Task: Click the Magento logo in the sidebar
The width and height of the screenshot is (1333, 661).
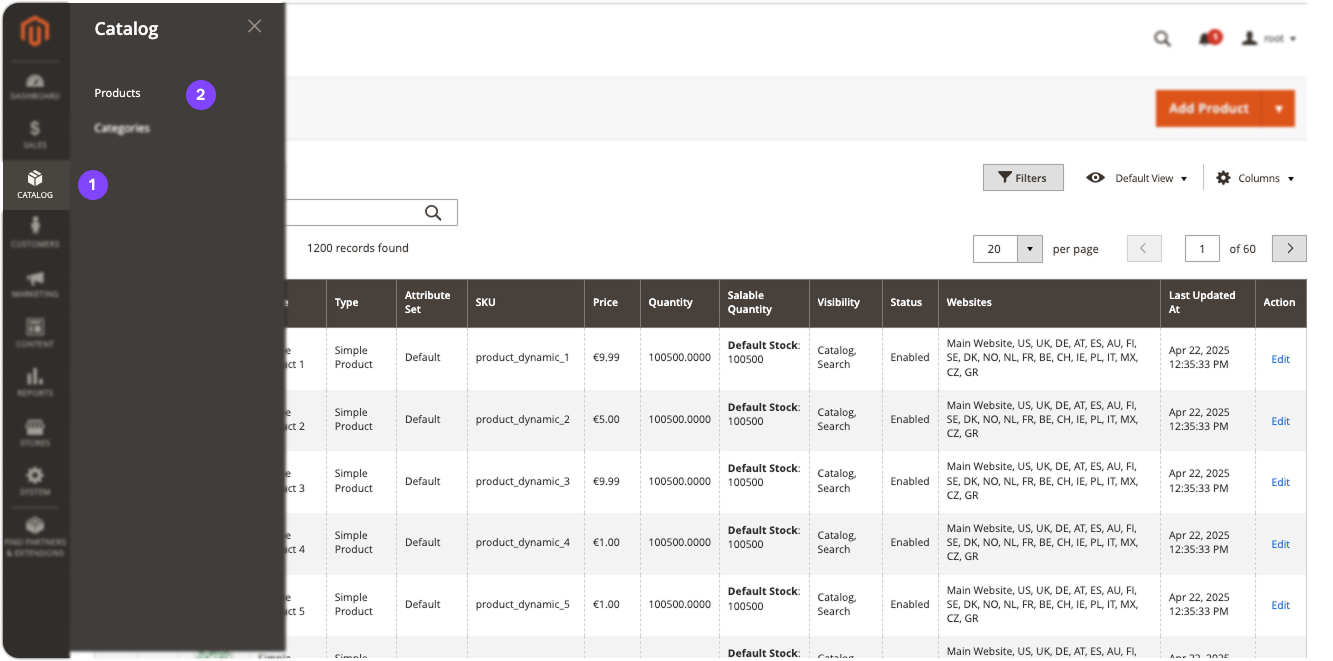Action: tap(35, 32)
